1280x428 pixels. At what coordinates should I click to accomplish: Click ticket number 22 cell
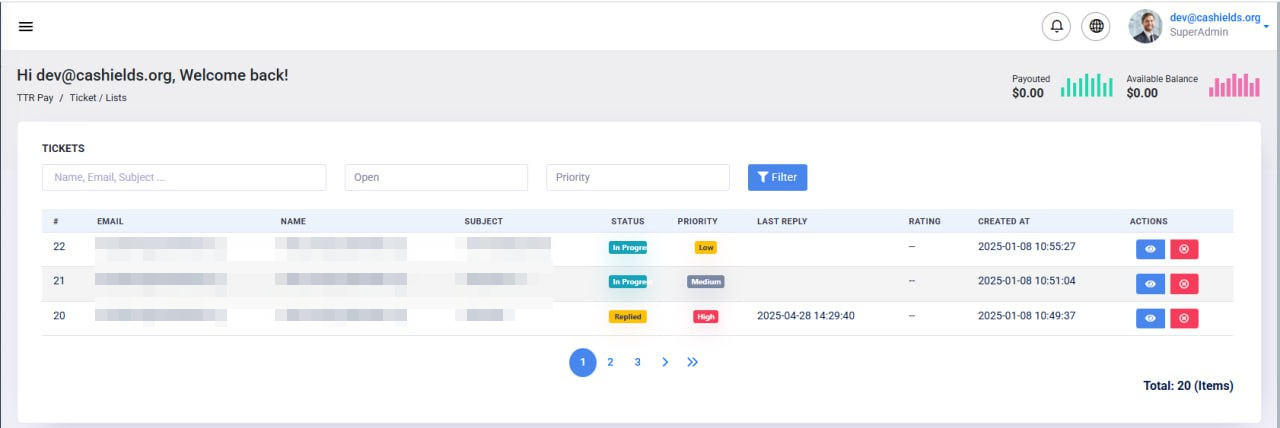tap(59, 245)
